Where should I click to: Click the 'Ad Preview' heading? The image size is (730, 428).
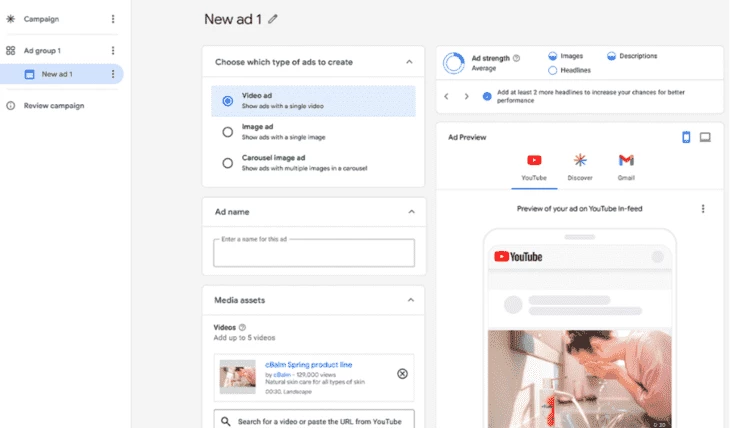click(x=467, y=137)
